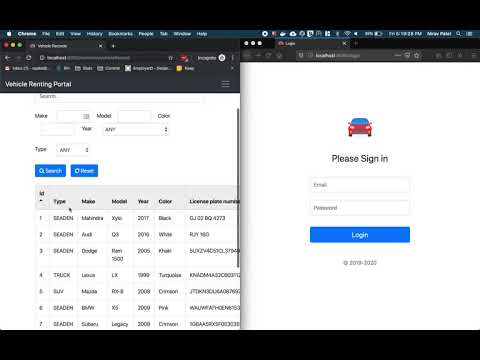Close the Login tab in Firefox
The width and height of the screenshot is (480, 360).
[x=345, y=43]
